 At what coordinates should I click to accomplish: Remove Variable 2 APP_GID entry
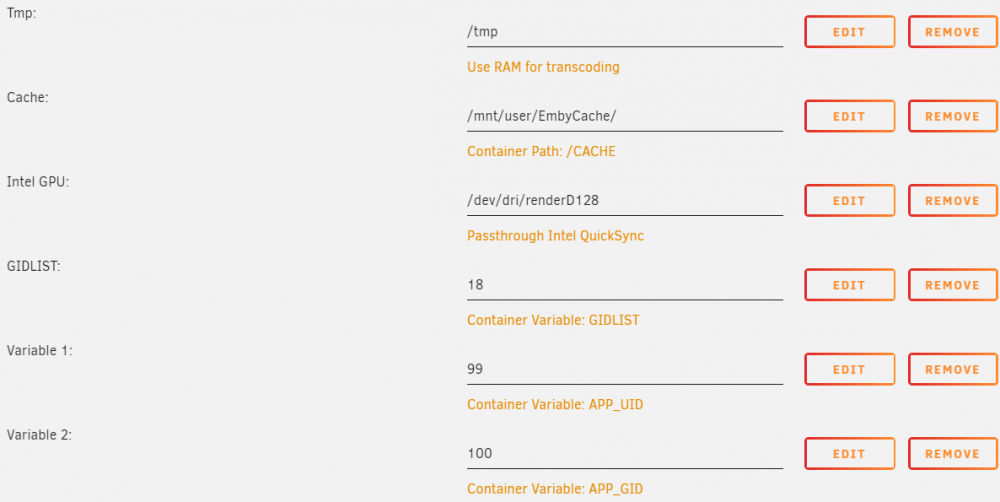click(953, 454)
